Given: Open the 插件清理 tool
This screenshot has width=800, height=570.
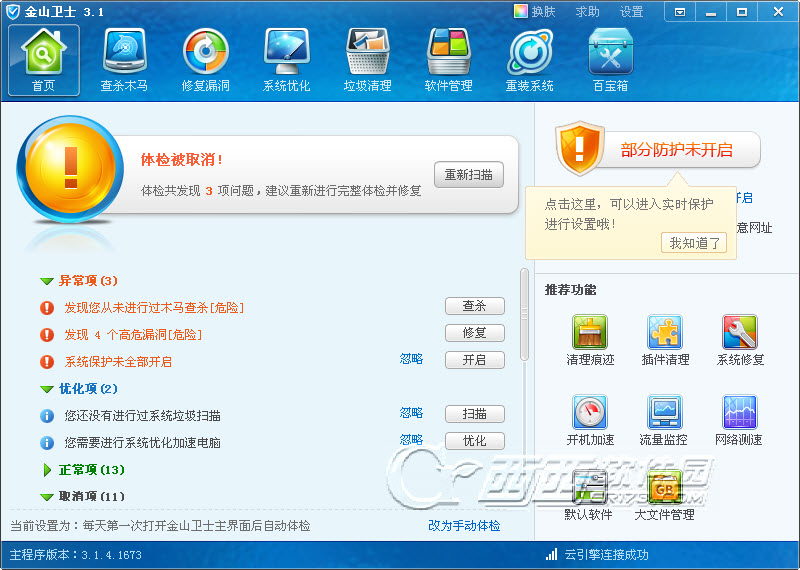Looking at the screenshot, I should 665,340.
